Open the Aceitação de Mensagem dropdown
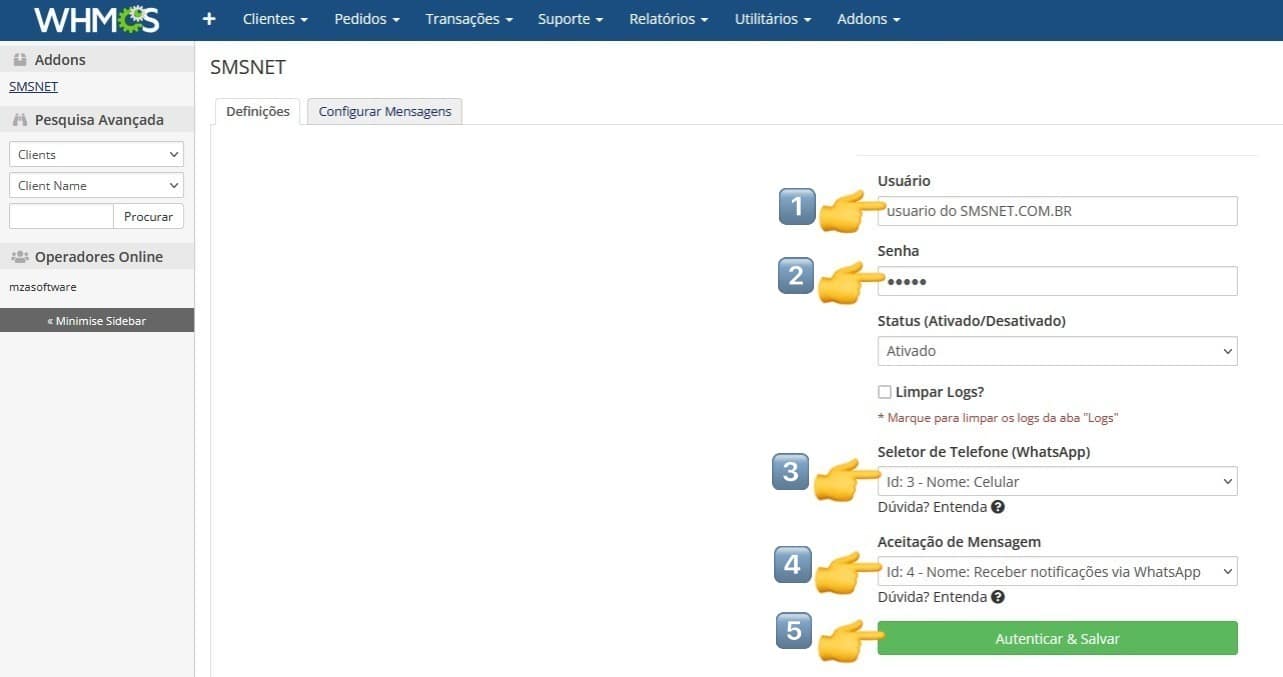Screen dimensions: 1283x677 [1057, 571]
